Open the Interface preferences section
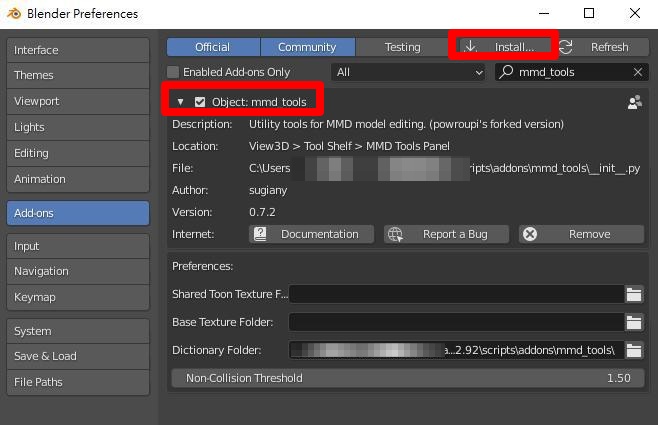658x425 pixels. pos(78,50)
